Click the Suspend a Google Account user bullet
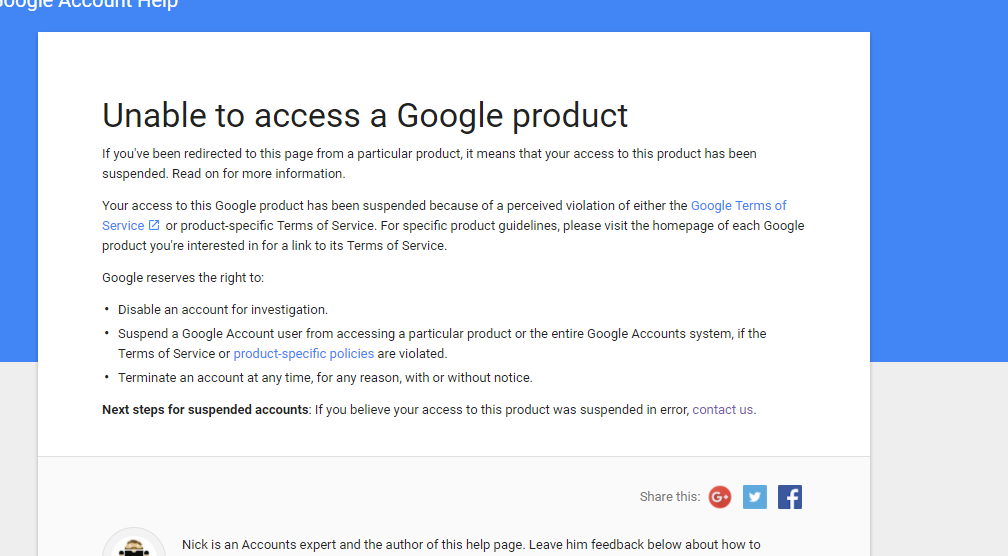This screenshot has width=1008, height=556. [x=442, y=343]
